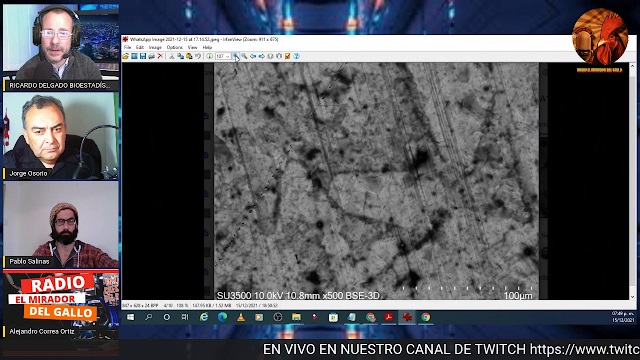This screenshot has width=640, height=360.
Task: Open the View menu
Action: 193,47
